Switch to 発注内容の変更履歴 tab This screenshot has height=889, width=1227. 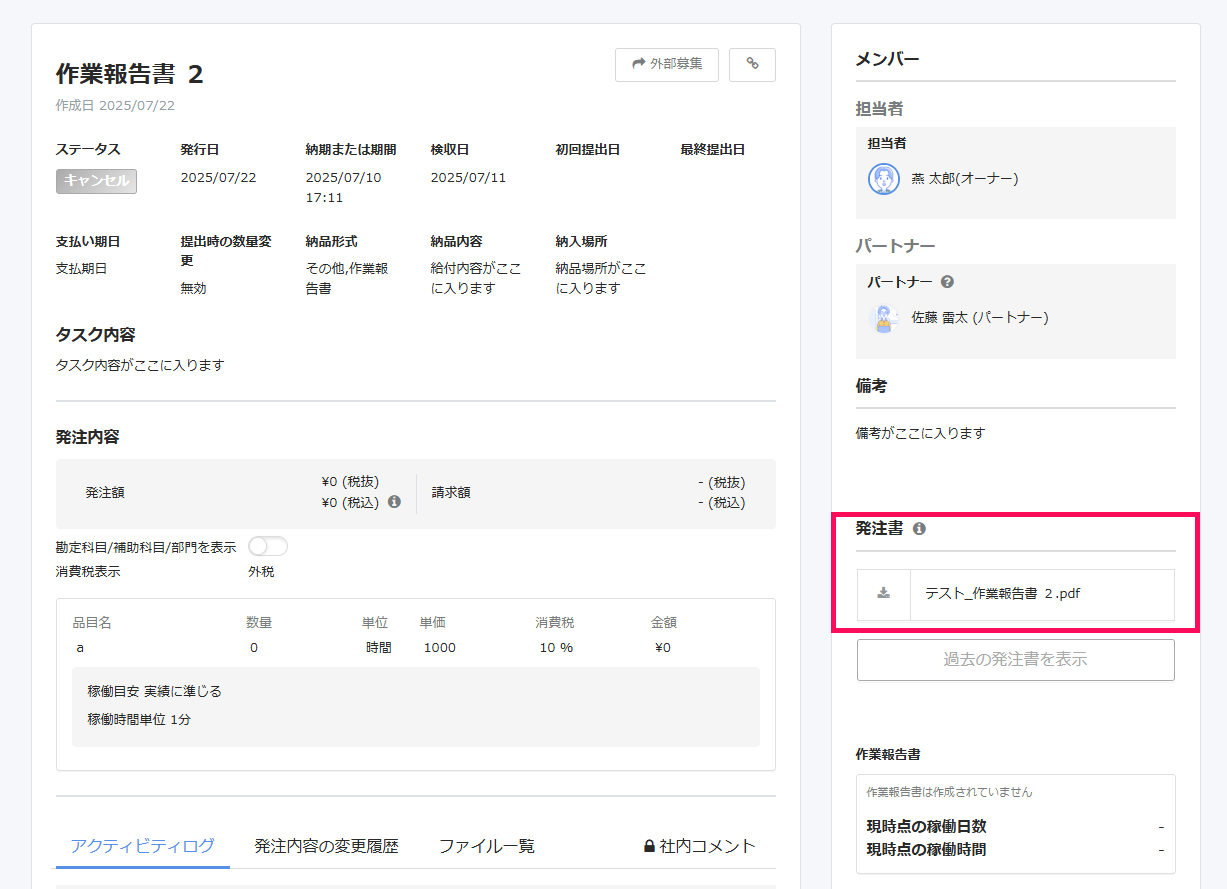pos(326,846)
